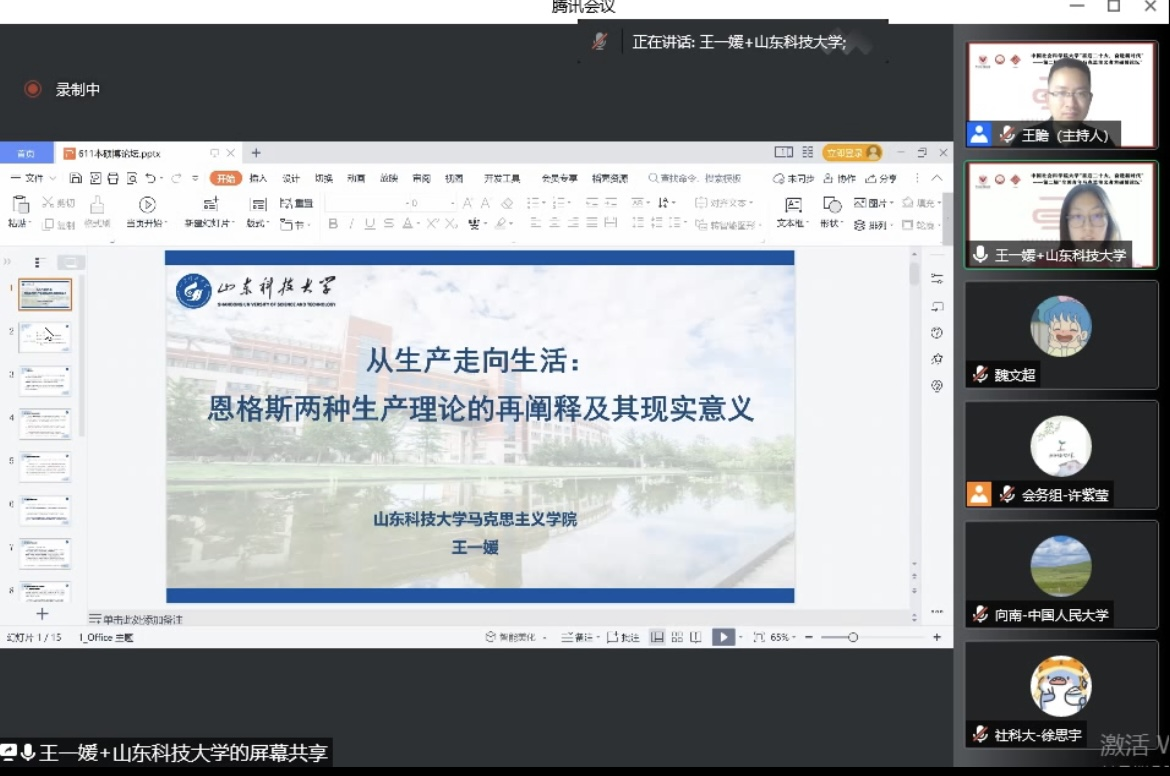
Task: Switch to the 设计 ribbon tab
Action: tap(291, 178)
